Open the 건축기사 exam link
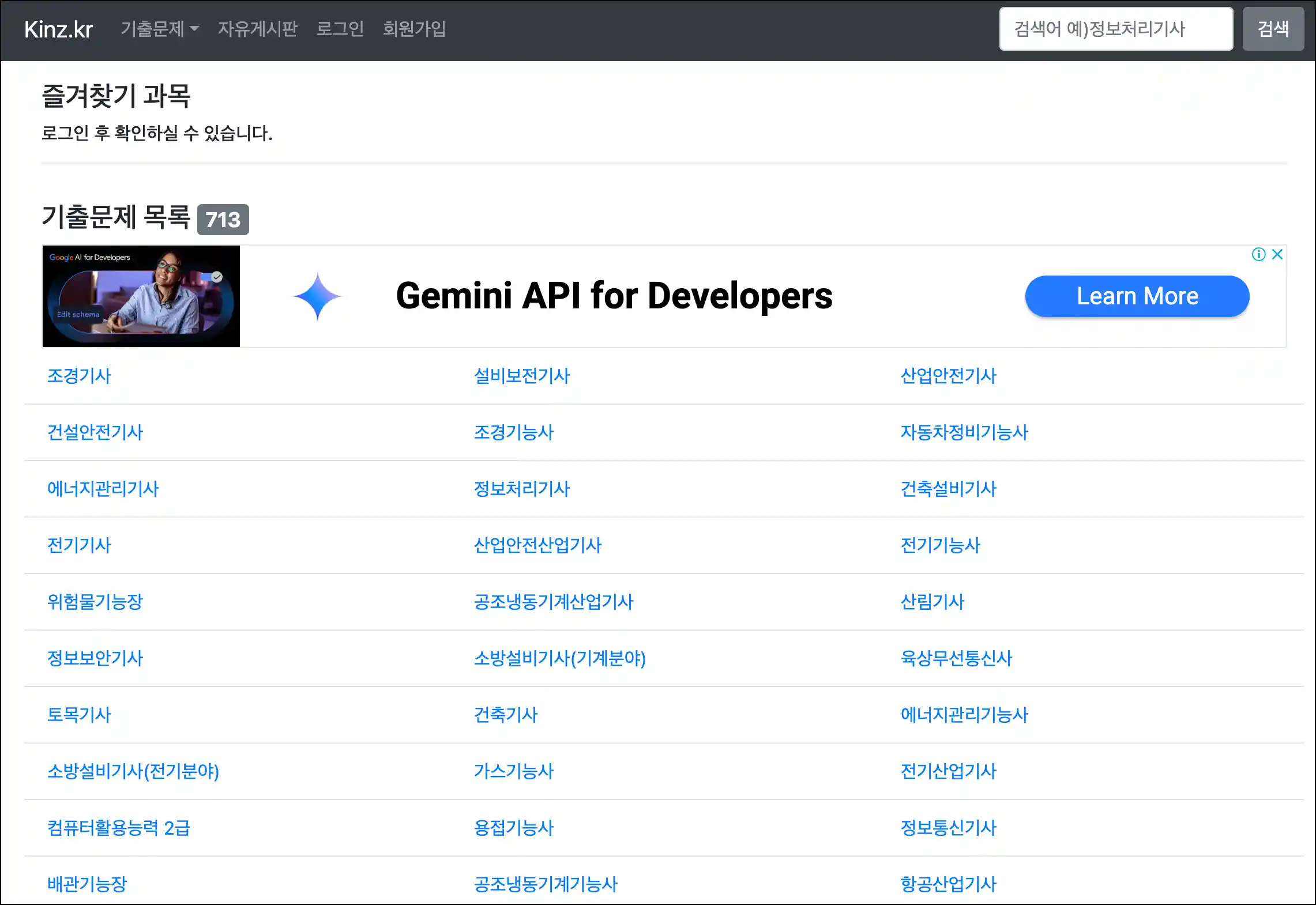The image size is (1316, 905). (x=506, y=715)
